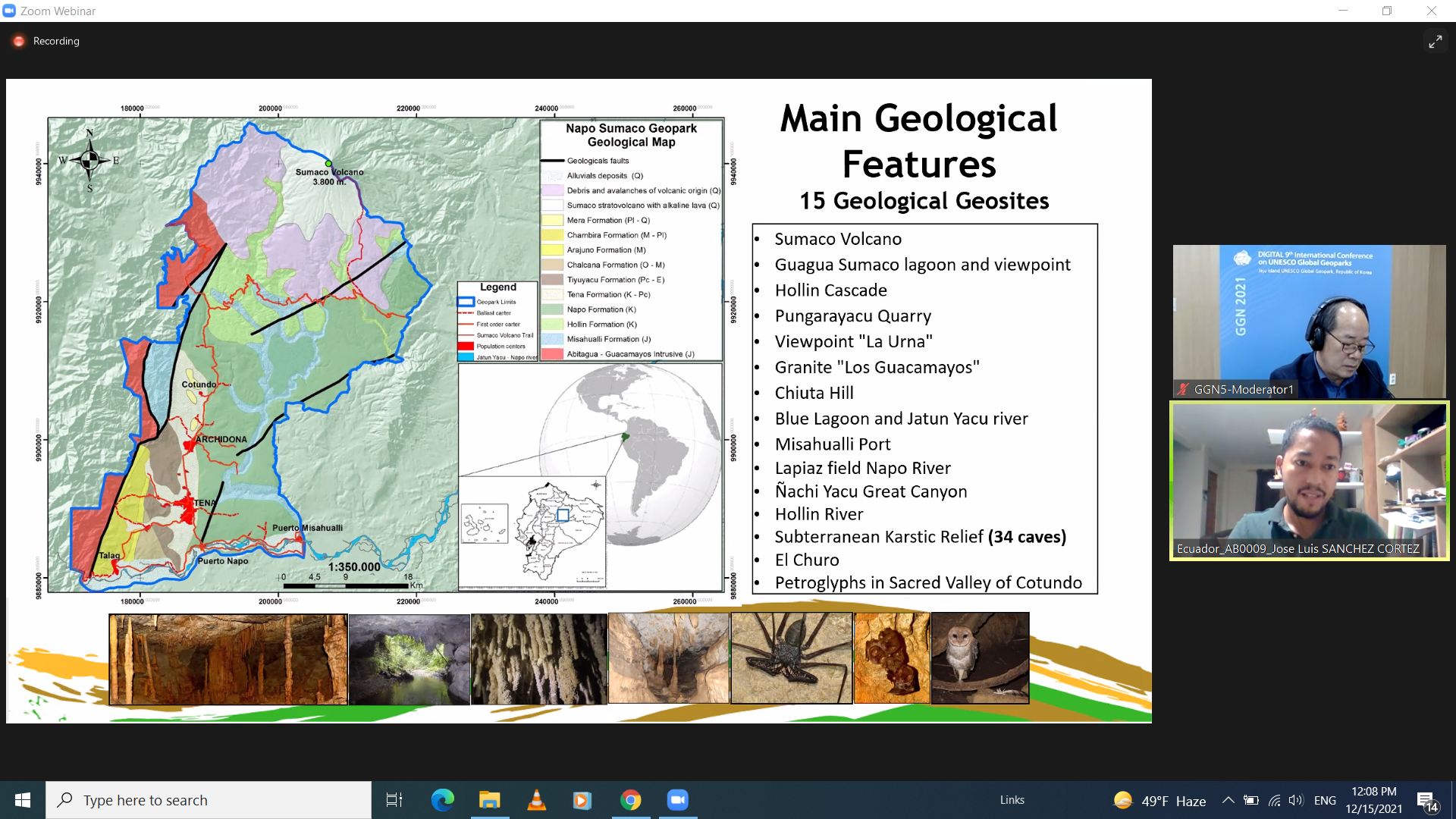Select Jose Luis SANCHEZ CORTEZ video tile

1309,482
